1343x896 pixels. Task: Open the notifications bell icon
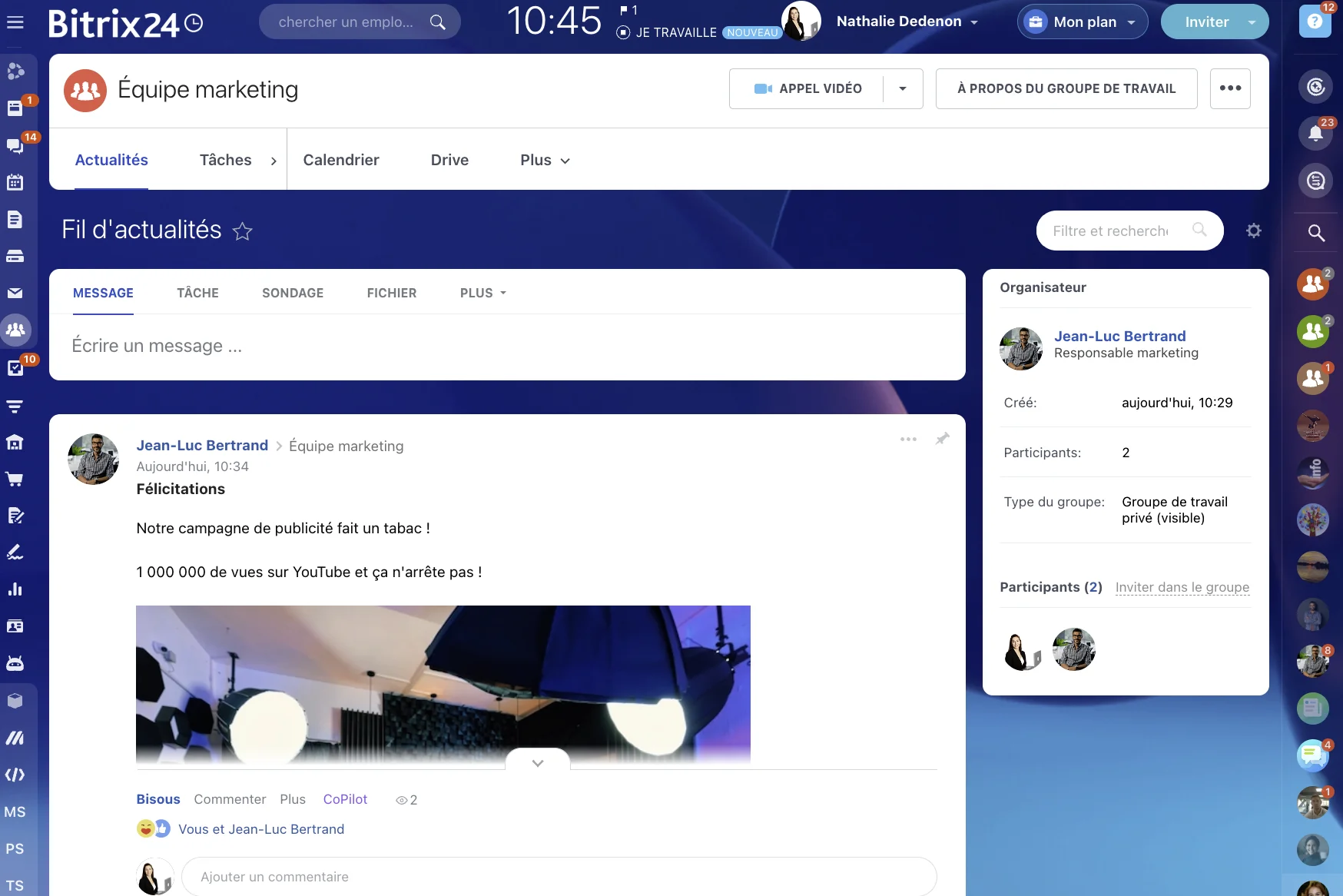click(1315, 134)
